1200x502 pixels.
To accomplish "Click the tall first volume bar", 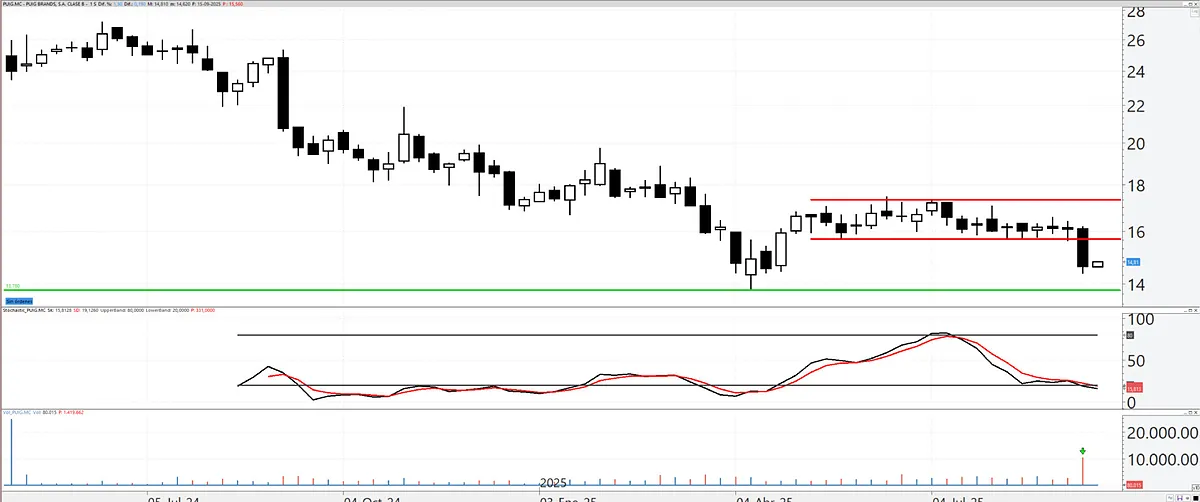I will pyautogui.click(x=11, y=452).
